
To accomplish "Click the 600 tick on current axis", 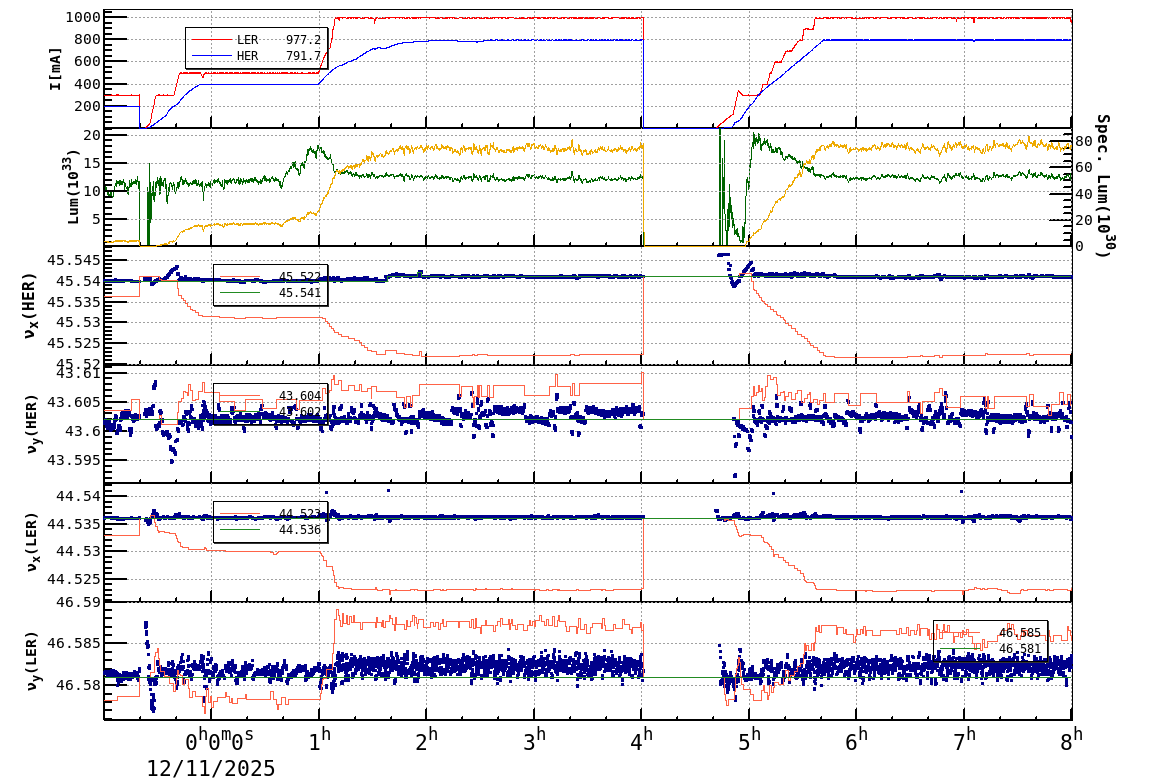I will coord(88,61).
